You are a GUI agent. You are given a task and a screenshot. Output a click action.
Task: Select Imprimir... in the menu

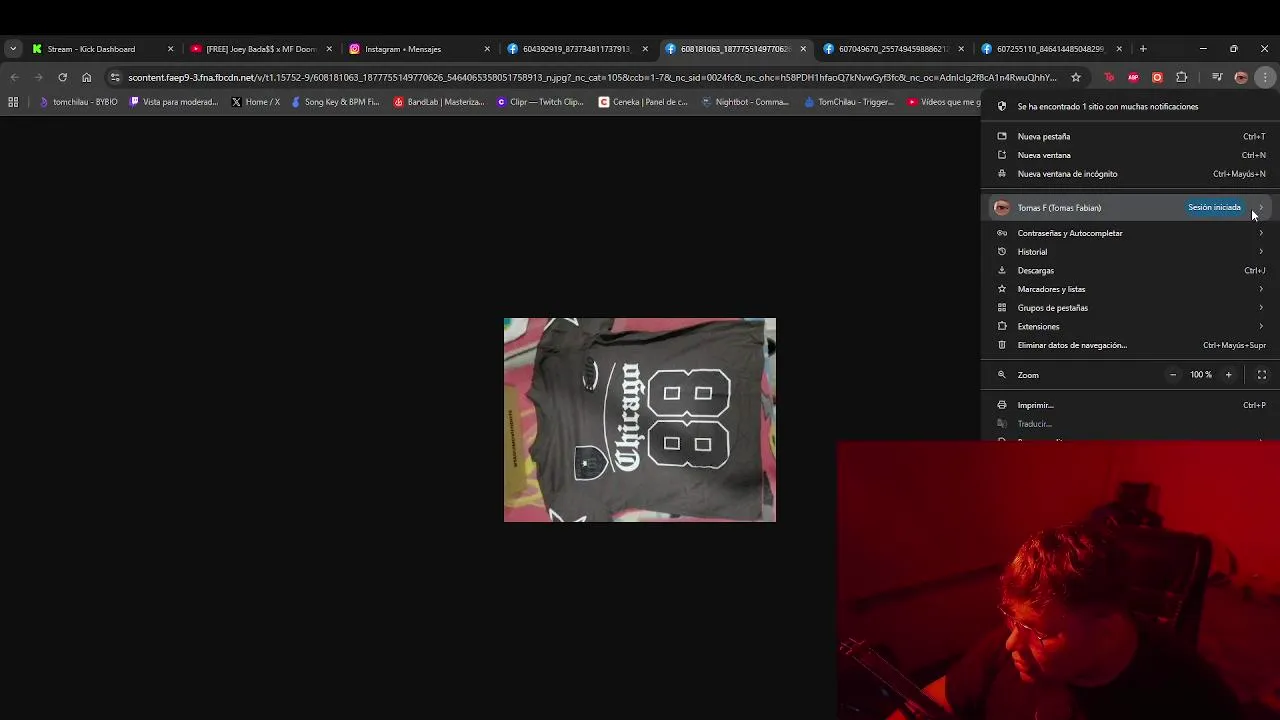point(1130,405)
